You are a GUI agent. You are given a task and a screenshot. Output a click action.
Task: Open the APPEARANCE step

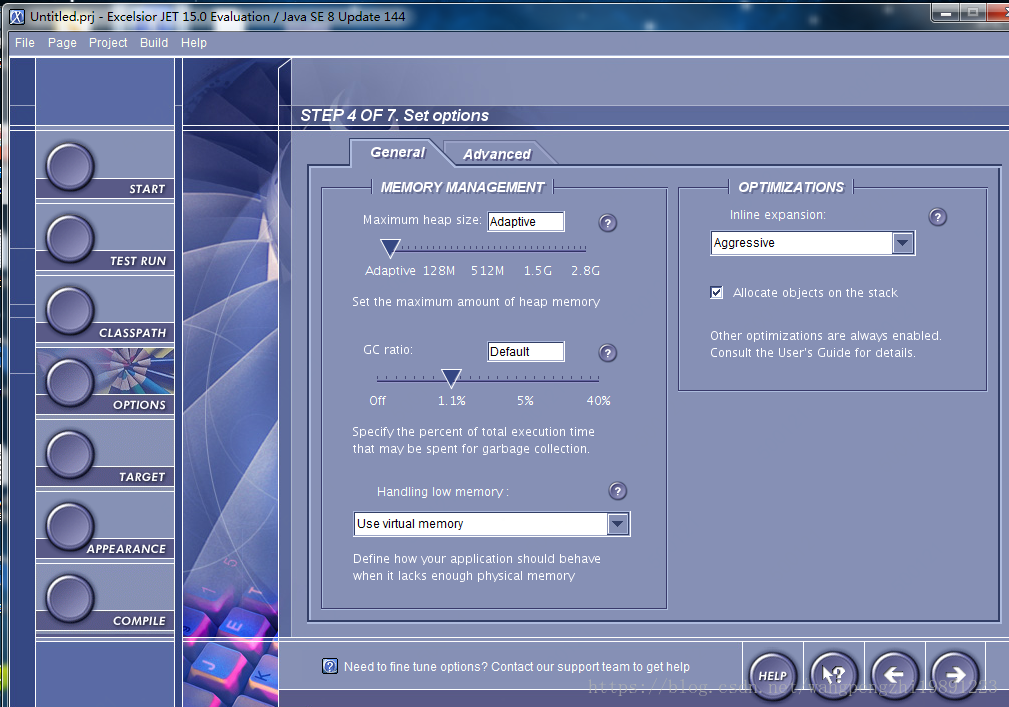(69, 526)
